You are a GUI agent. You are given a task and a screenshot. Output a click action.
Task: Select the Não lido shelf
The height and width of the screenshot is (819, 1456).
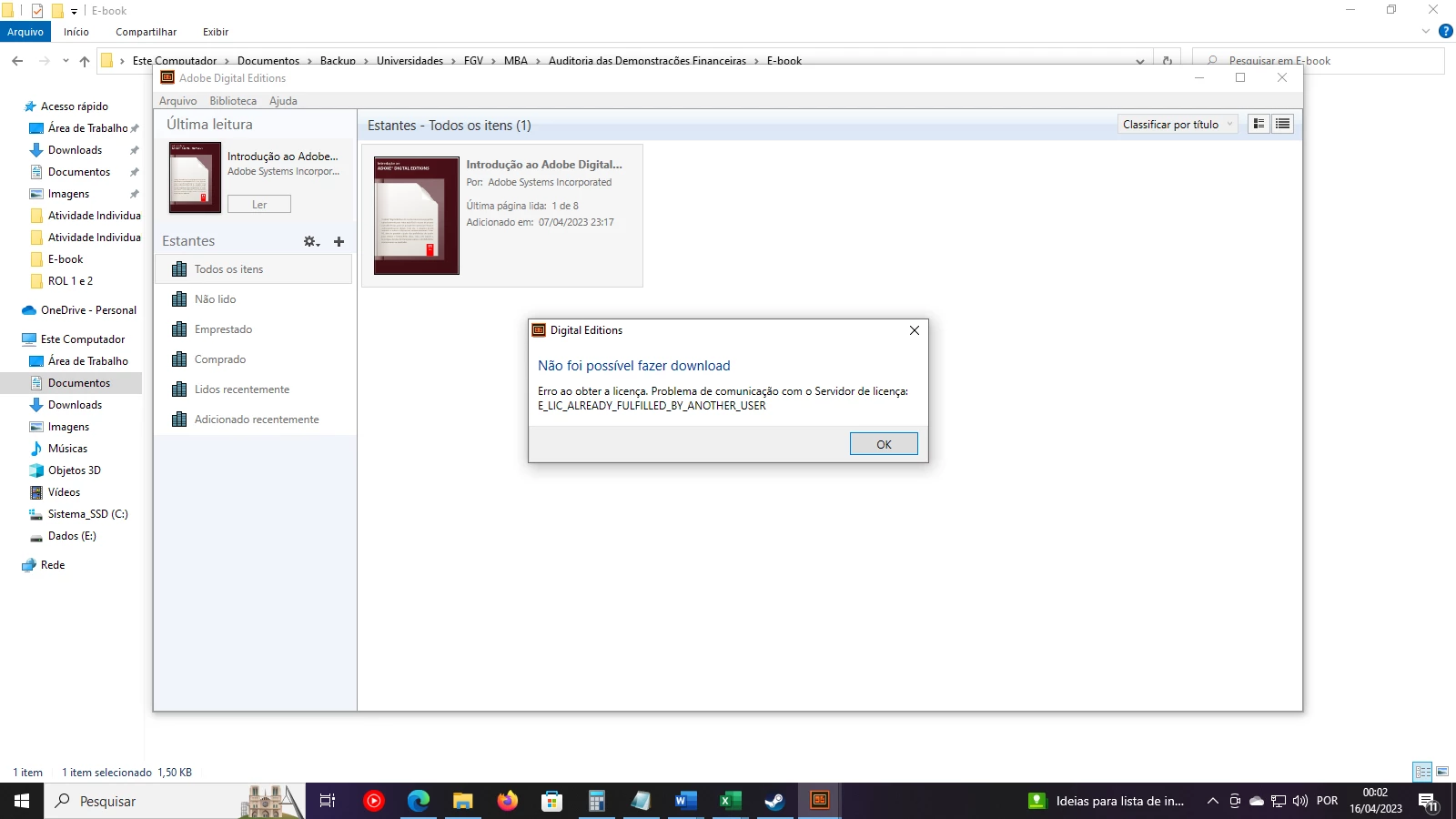253,299
